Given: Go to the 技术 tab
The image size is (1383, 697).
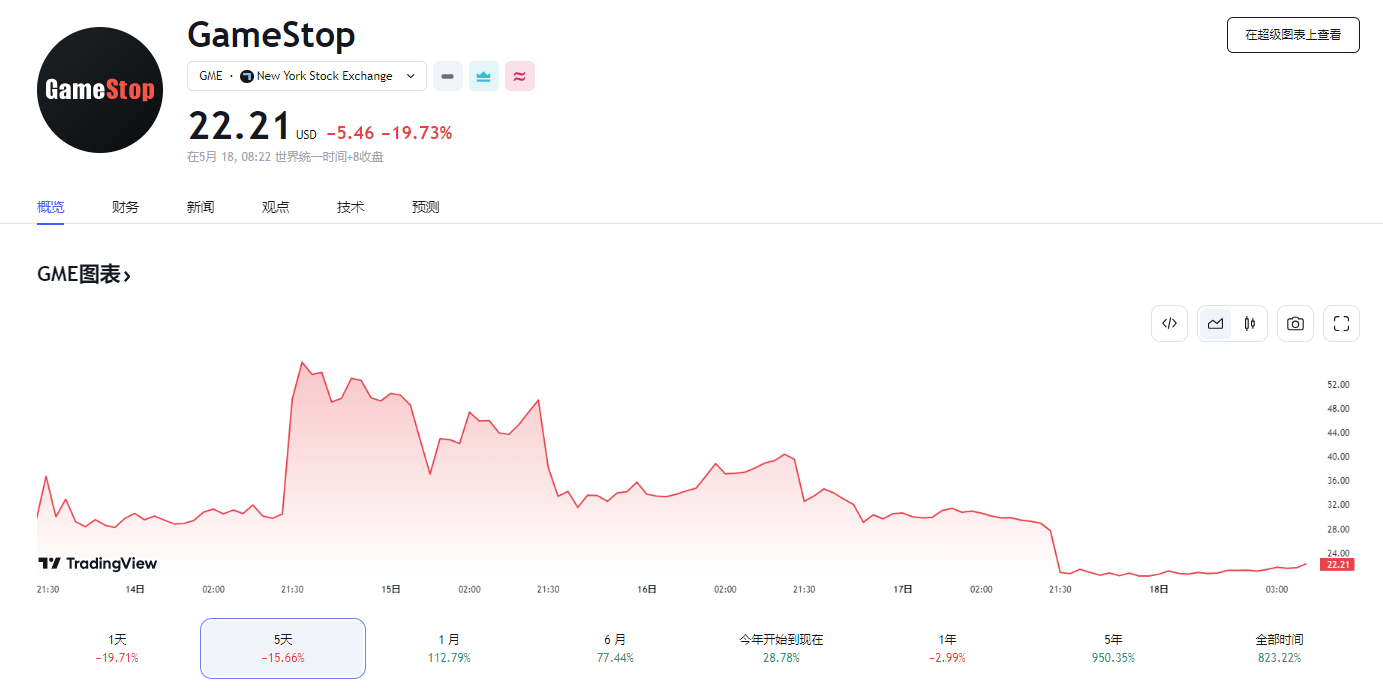Looking at the screenshot, I should point(350,207).
